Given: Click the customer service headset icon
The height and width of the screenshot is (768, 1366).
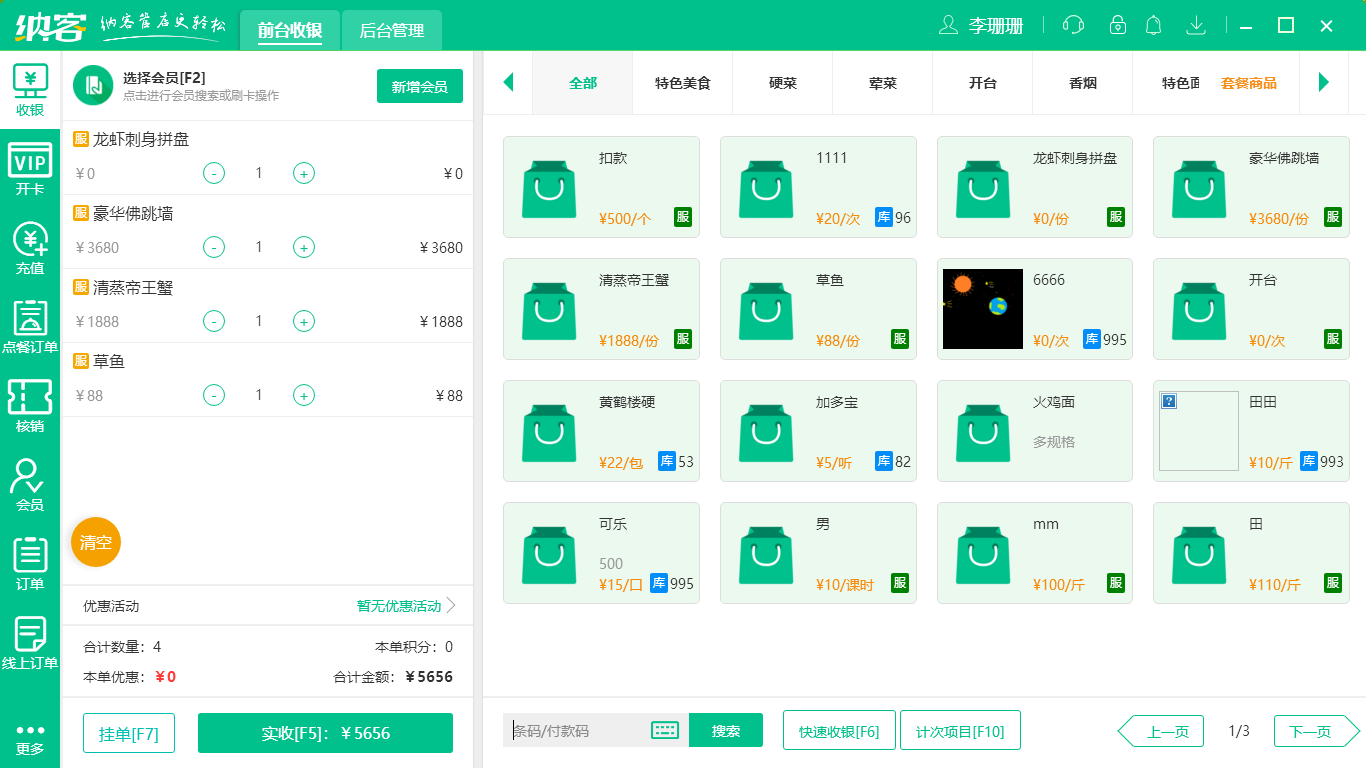Looking at the screenshot, I should click(x=1073, y=25).
